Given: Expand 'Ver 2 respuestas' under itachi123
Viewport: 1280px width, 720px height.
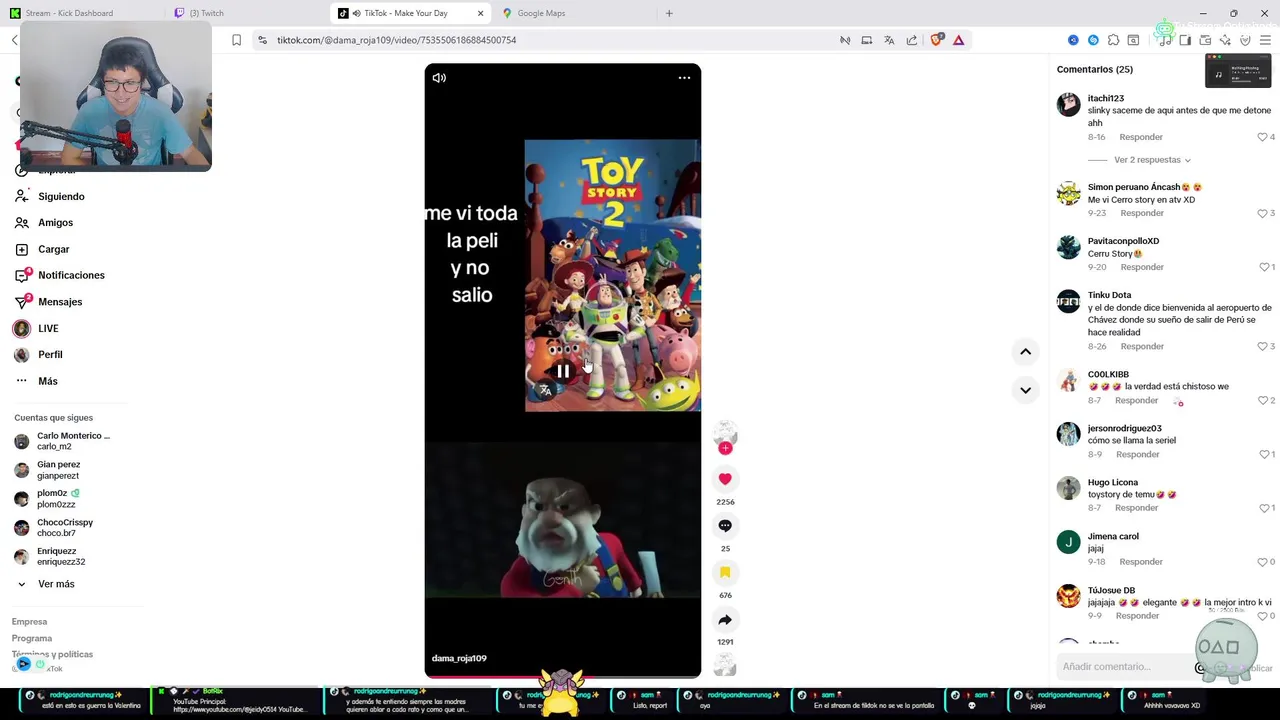Looking at the screenshot, I should [1152, 160].
